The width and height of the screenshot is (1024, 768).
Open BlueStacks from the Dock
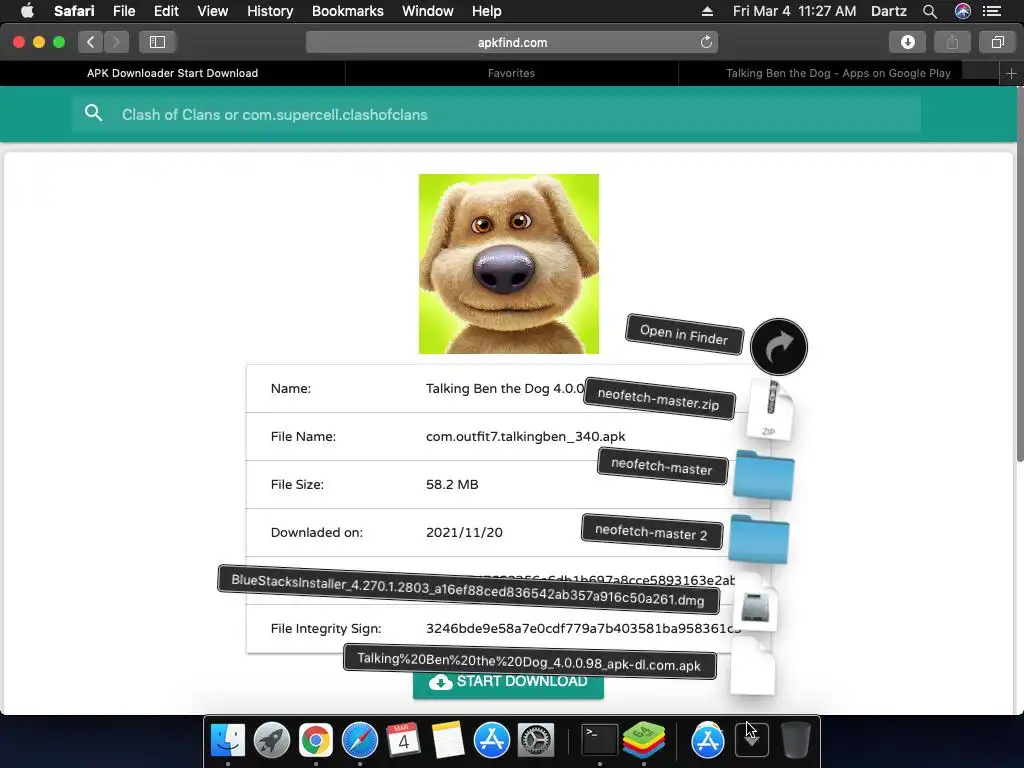point(644,740)
